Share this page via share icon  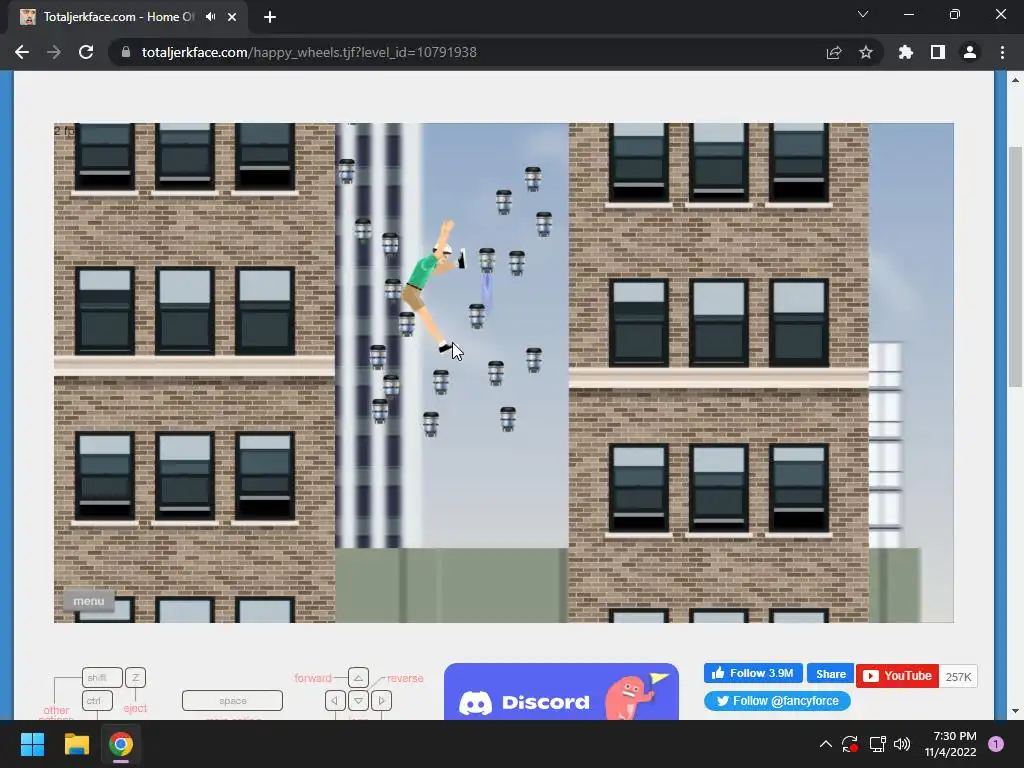[834, 52]
